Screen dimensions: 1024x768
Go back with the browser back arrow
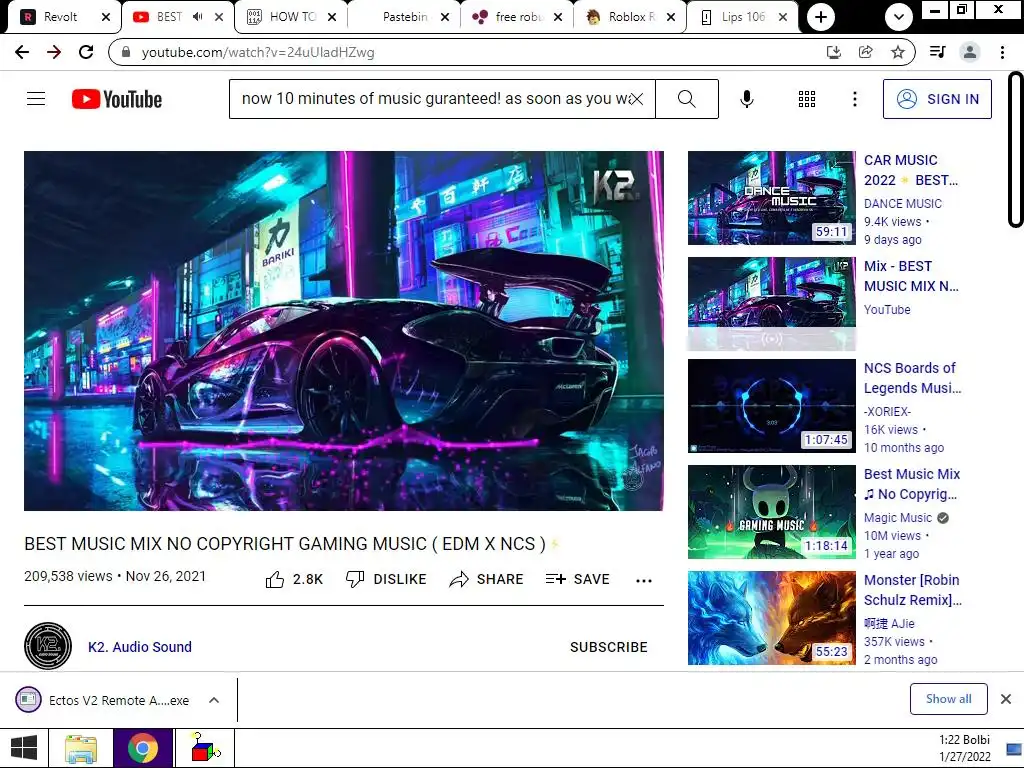(22, 52)
